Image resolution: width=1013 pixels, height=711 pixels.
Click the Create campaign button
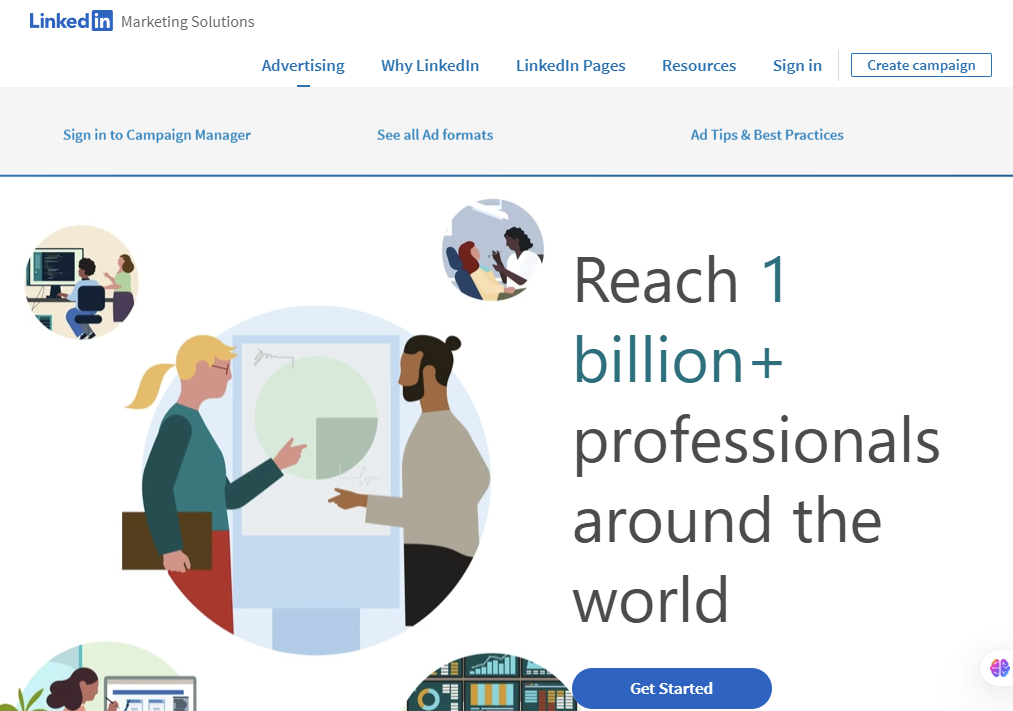coord(921,65)
